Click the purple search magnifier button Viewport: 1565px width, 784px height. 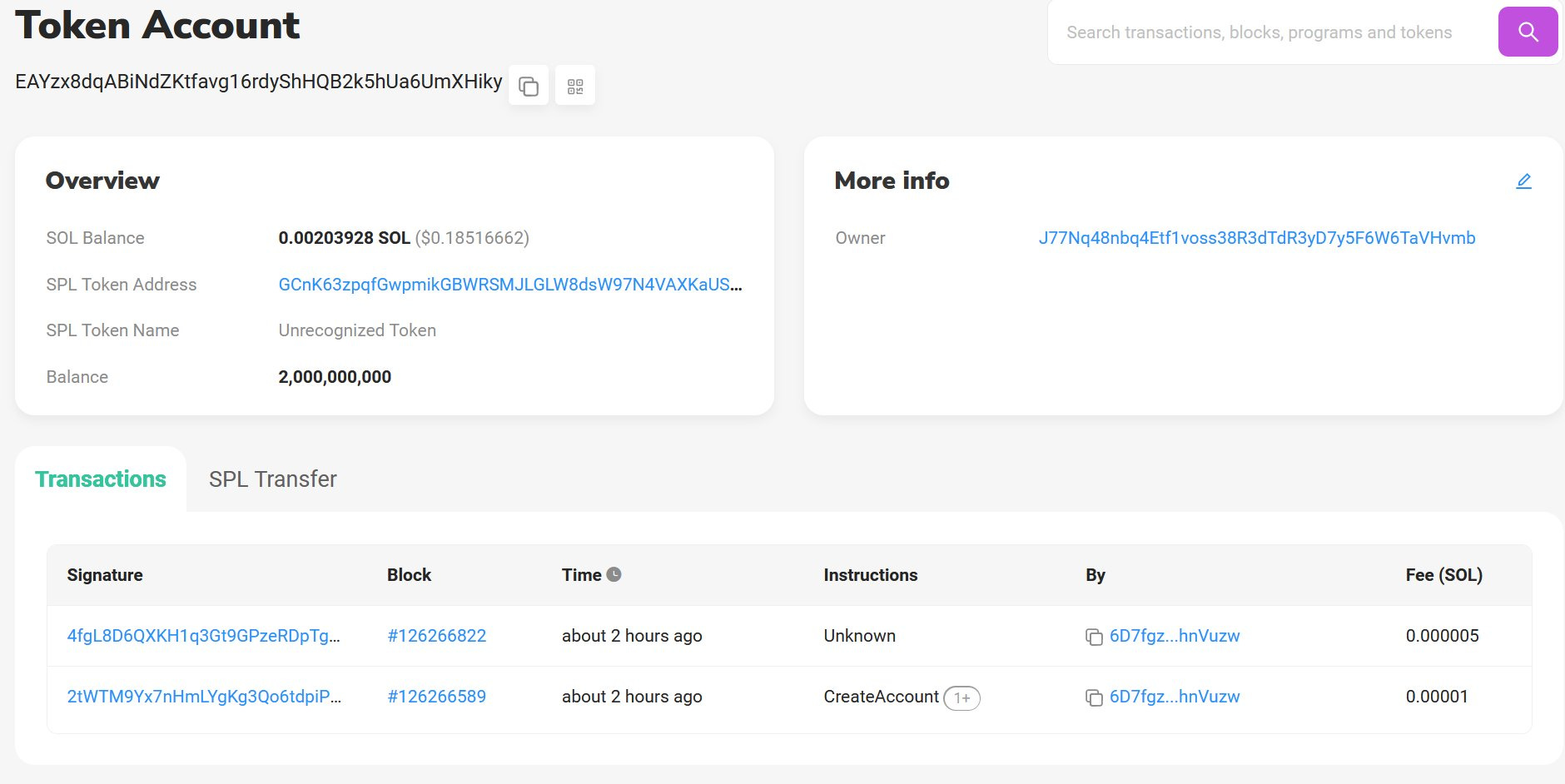1528,32
